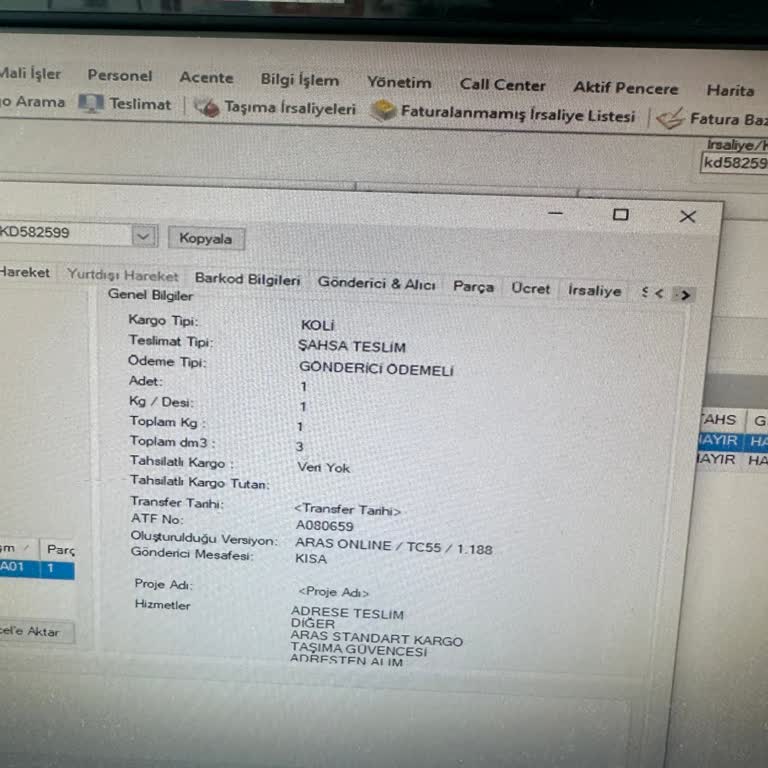Click the KOLİ cargo type value

coord(317,325)
